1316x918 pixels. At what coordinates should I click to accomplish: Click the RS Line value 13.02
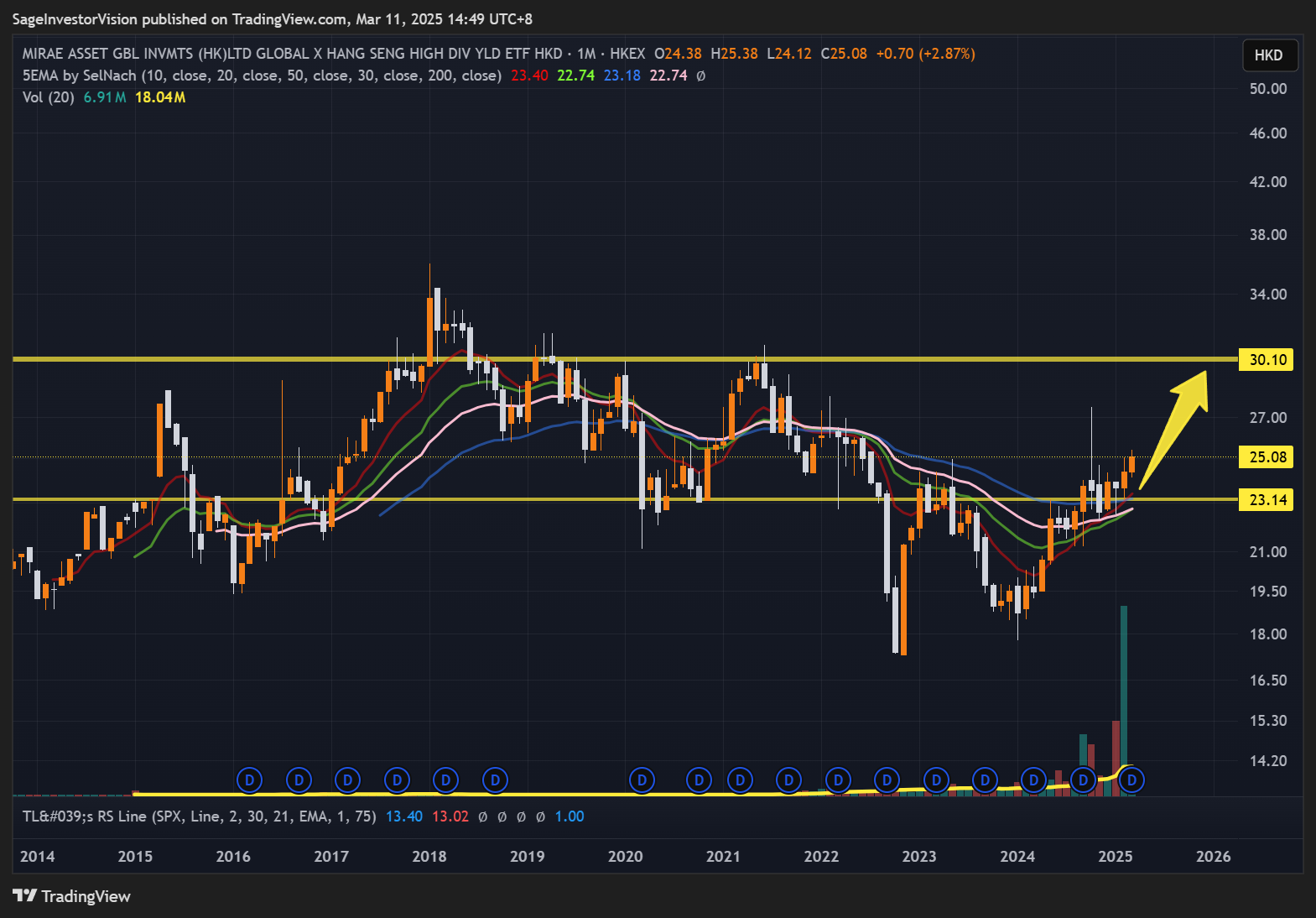click(x=450, y=816)
